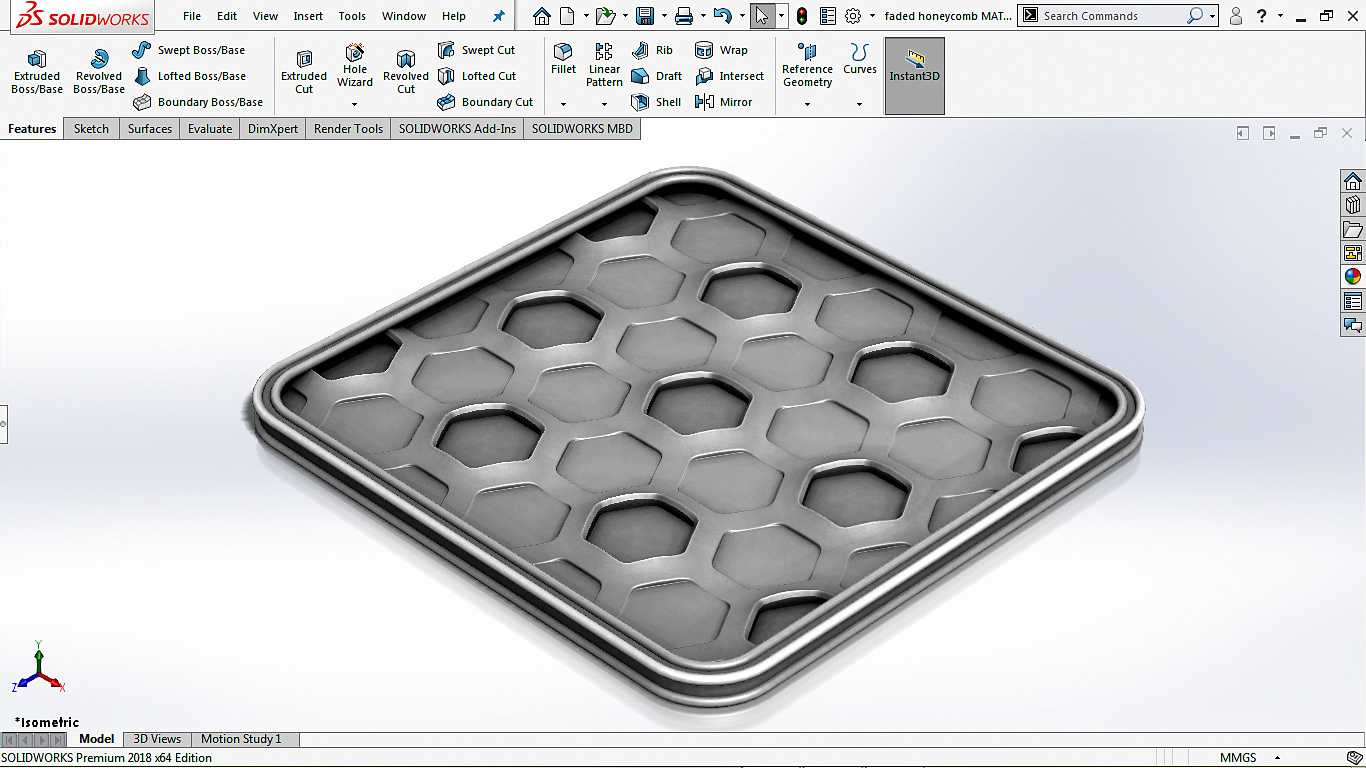Switch to the Sketch tab
This screenshot has width=1366, height=768.
click(91, 129)
